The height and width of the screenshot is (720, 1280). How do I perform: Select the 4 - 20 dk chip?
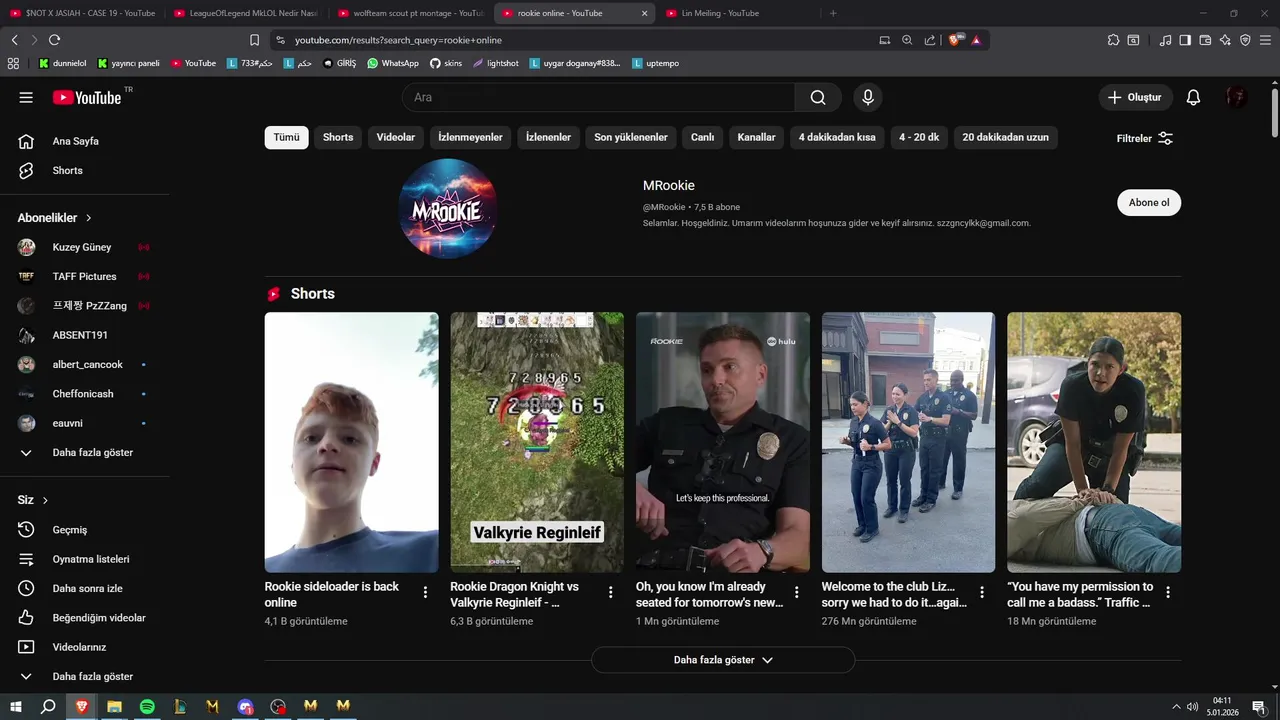pyautogui.click(x=919, y=137)
